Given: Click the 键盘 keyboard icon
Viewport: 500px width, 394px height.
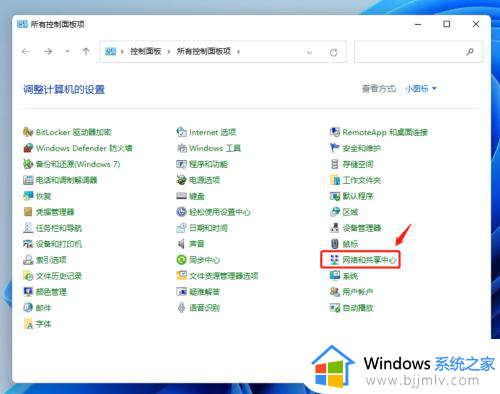Looking at the screenshot, I should [182, 196].
